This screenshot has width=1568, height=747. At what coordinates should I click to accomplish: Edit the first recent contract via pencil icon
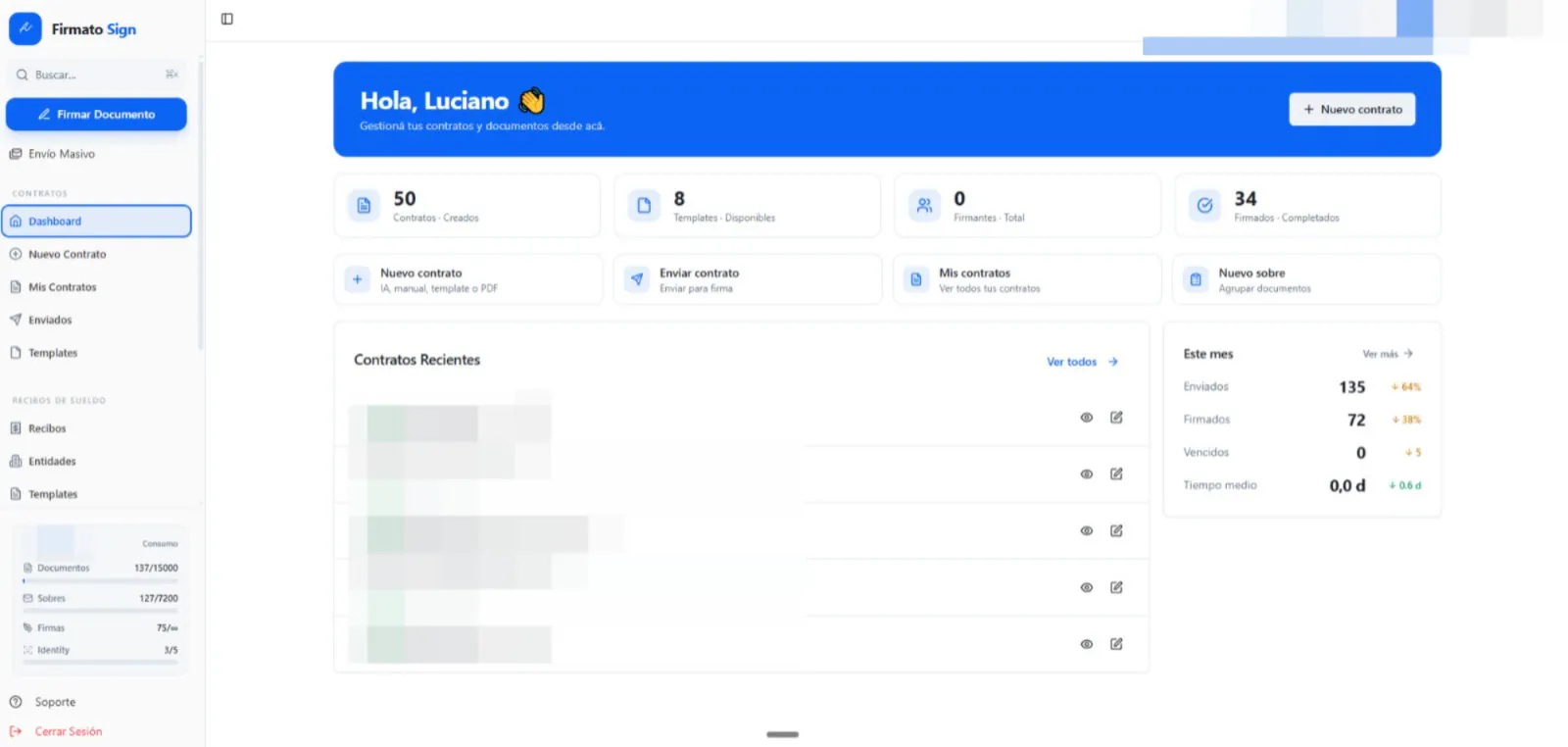(x=1116, y=418)
